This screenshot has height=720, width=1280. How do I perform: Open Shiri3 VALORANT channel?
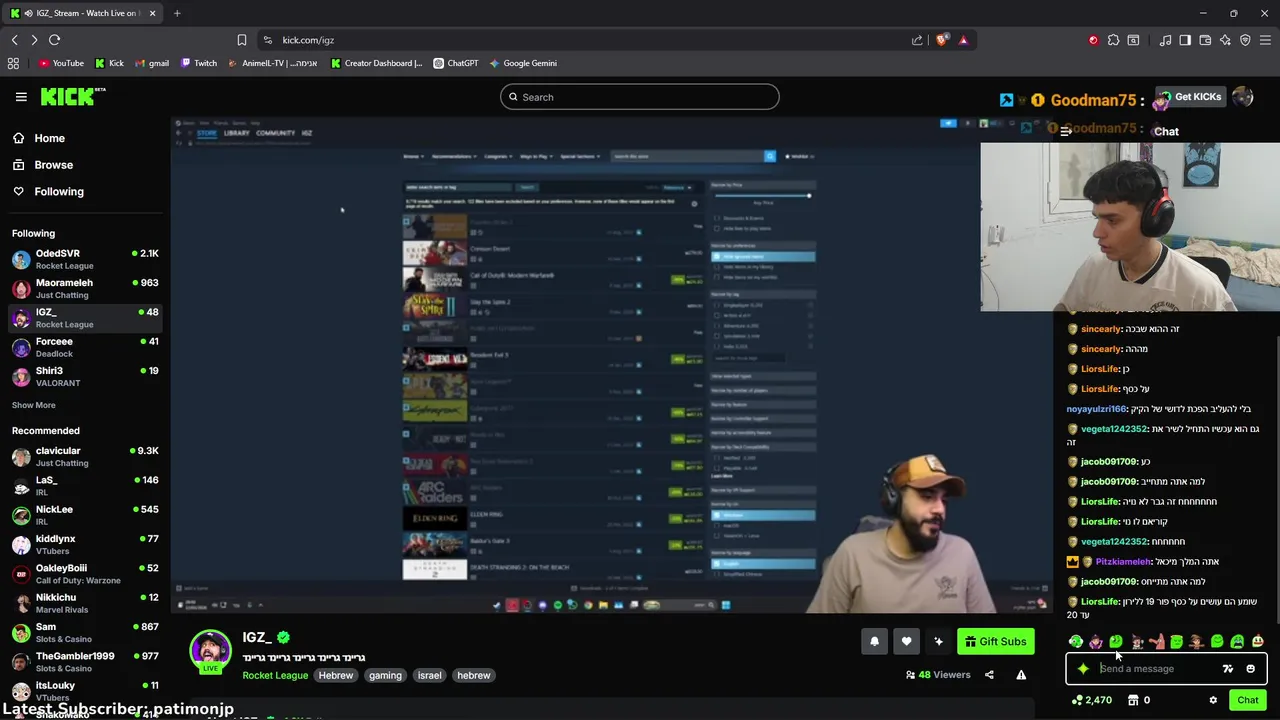pos(85,376)
